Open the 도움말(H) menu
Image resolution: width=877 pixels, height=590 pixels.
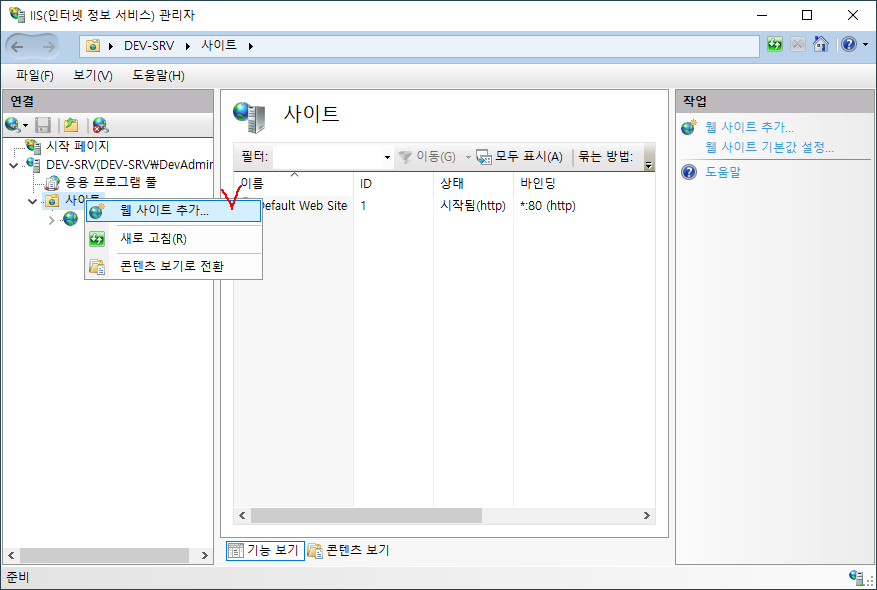tap(158, 75)
